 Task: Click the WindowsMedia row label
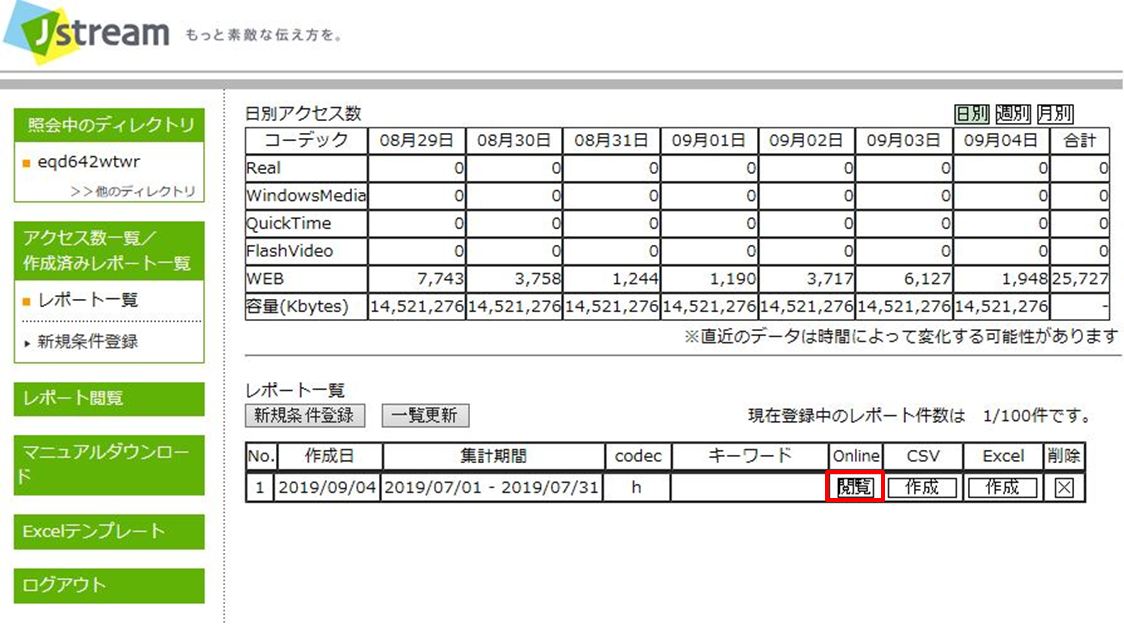(306, 196)
